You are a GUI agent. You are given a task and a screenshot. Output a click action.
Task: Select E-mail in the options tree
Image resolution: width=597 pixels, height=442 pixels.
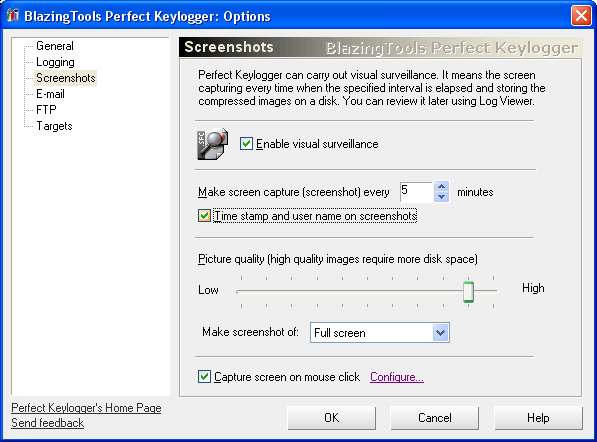(x=50, y=94)
